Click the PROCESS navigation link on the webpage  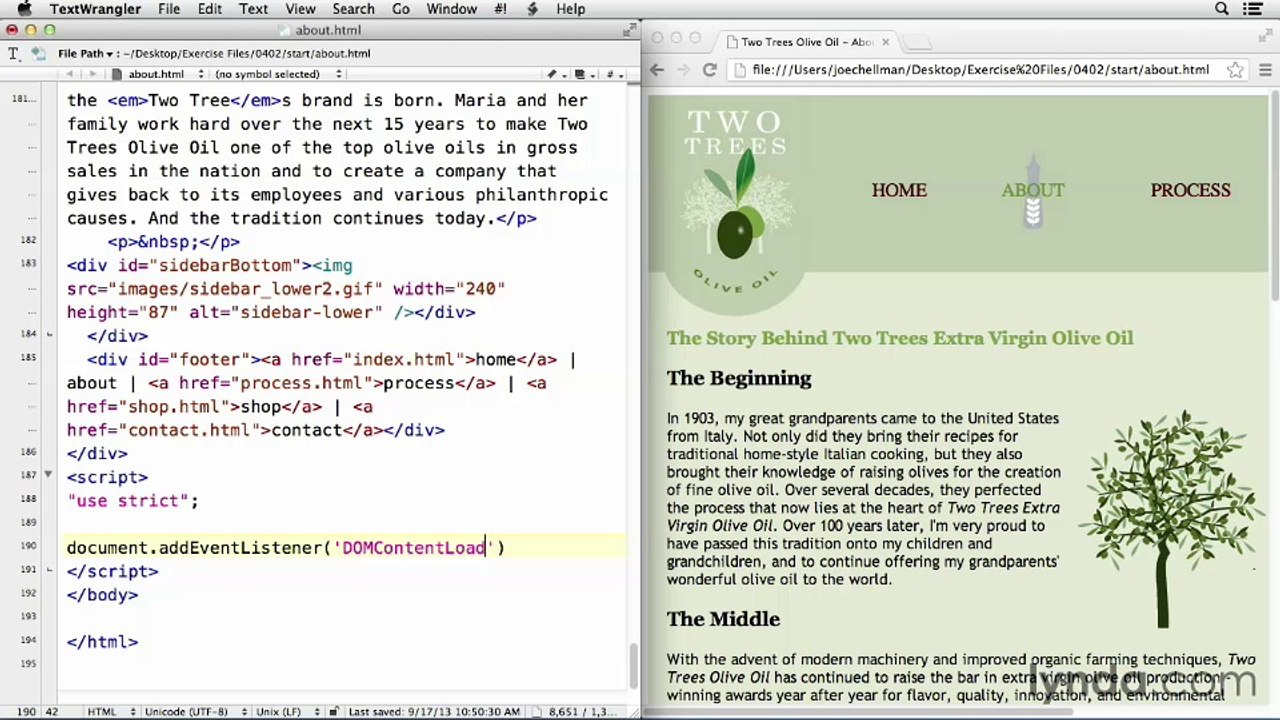coord(1190,190)
